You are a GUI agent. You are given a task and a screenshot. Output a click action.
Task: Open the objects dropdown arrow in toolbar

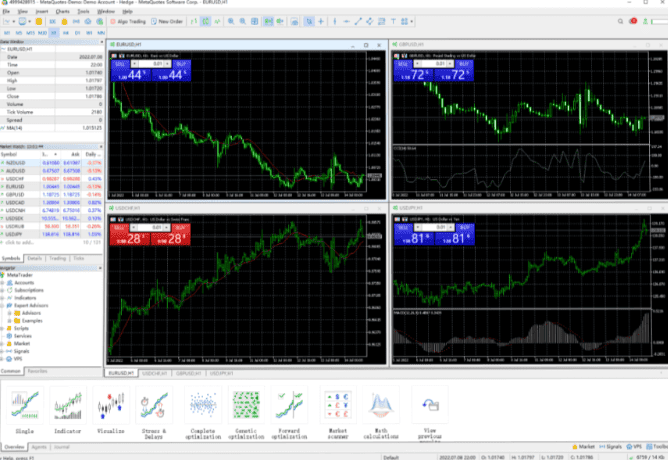pyautogui.click(x=412, y=21)
